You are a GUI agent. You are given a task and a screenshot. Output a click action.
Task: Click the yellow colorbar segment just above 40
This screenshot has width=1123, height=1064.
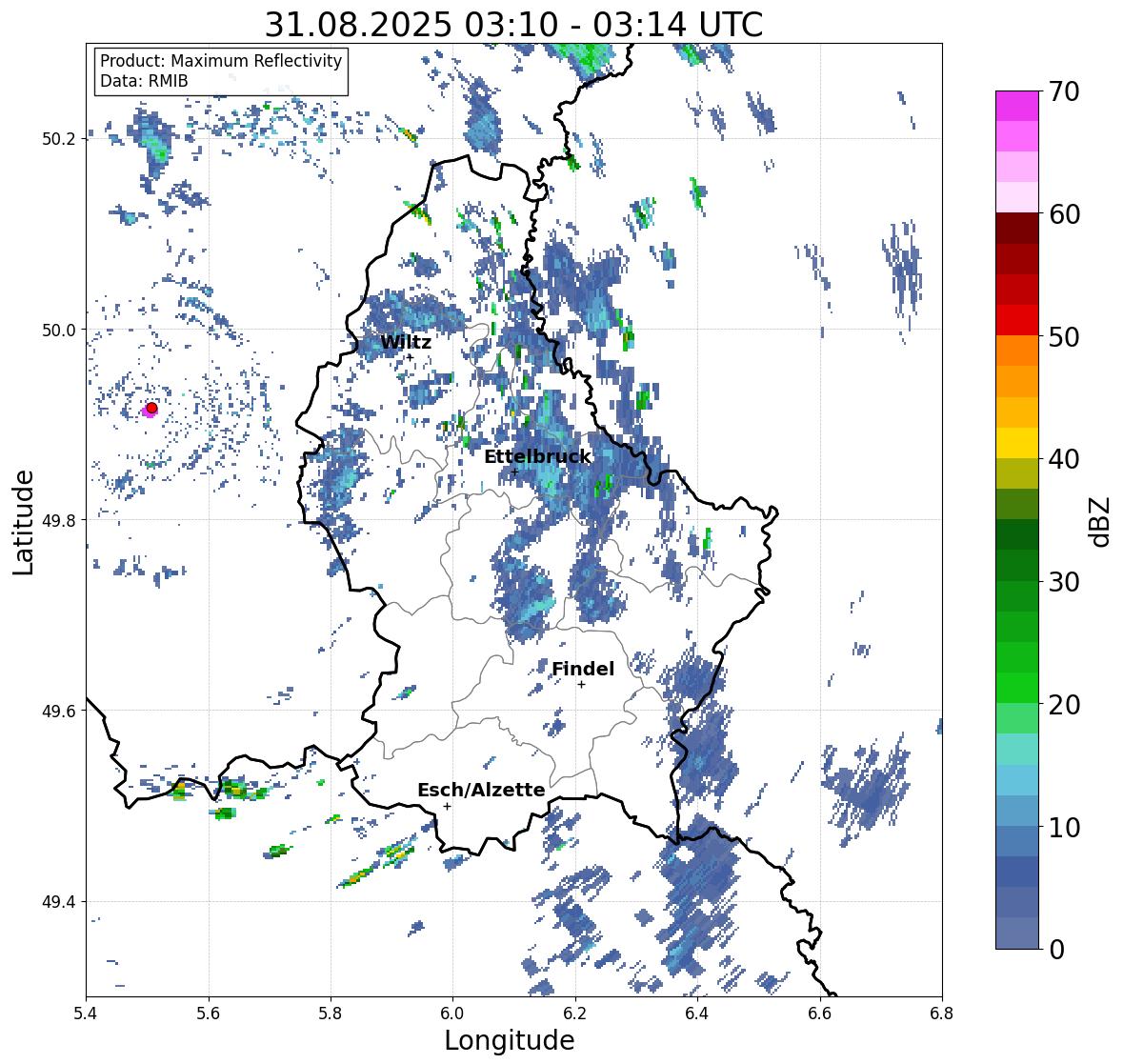1017,443
